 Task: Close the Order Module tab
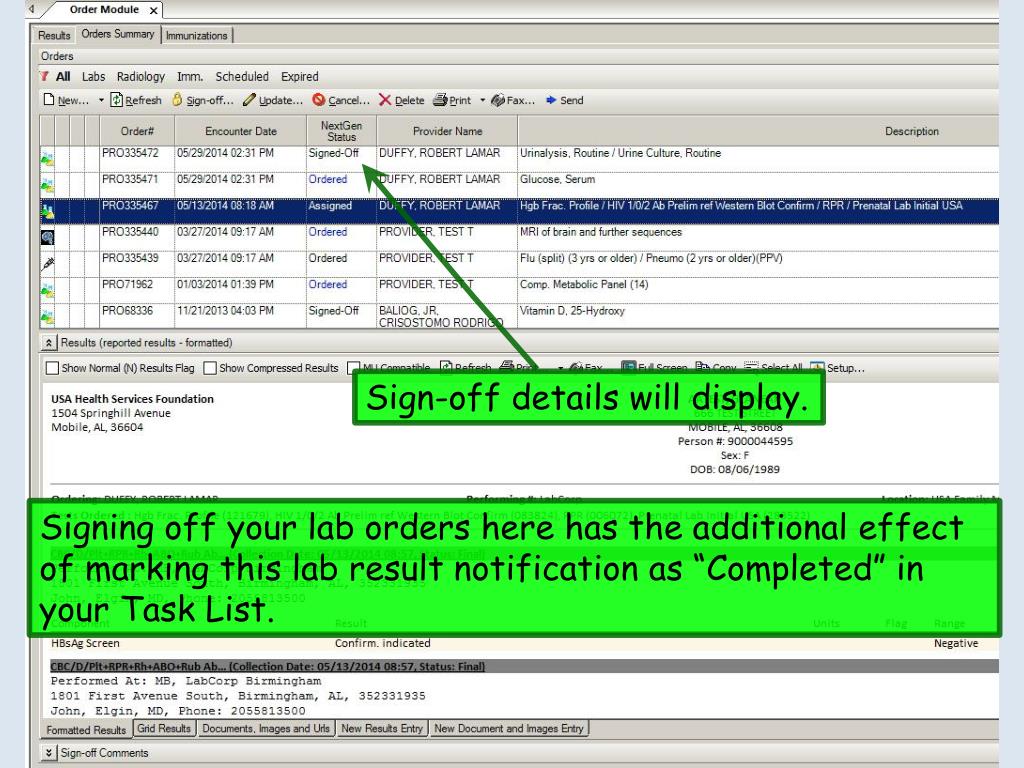(x=153, y=10)
